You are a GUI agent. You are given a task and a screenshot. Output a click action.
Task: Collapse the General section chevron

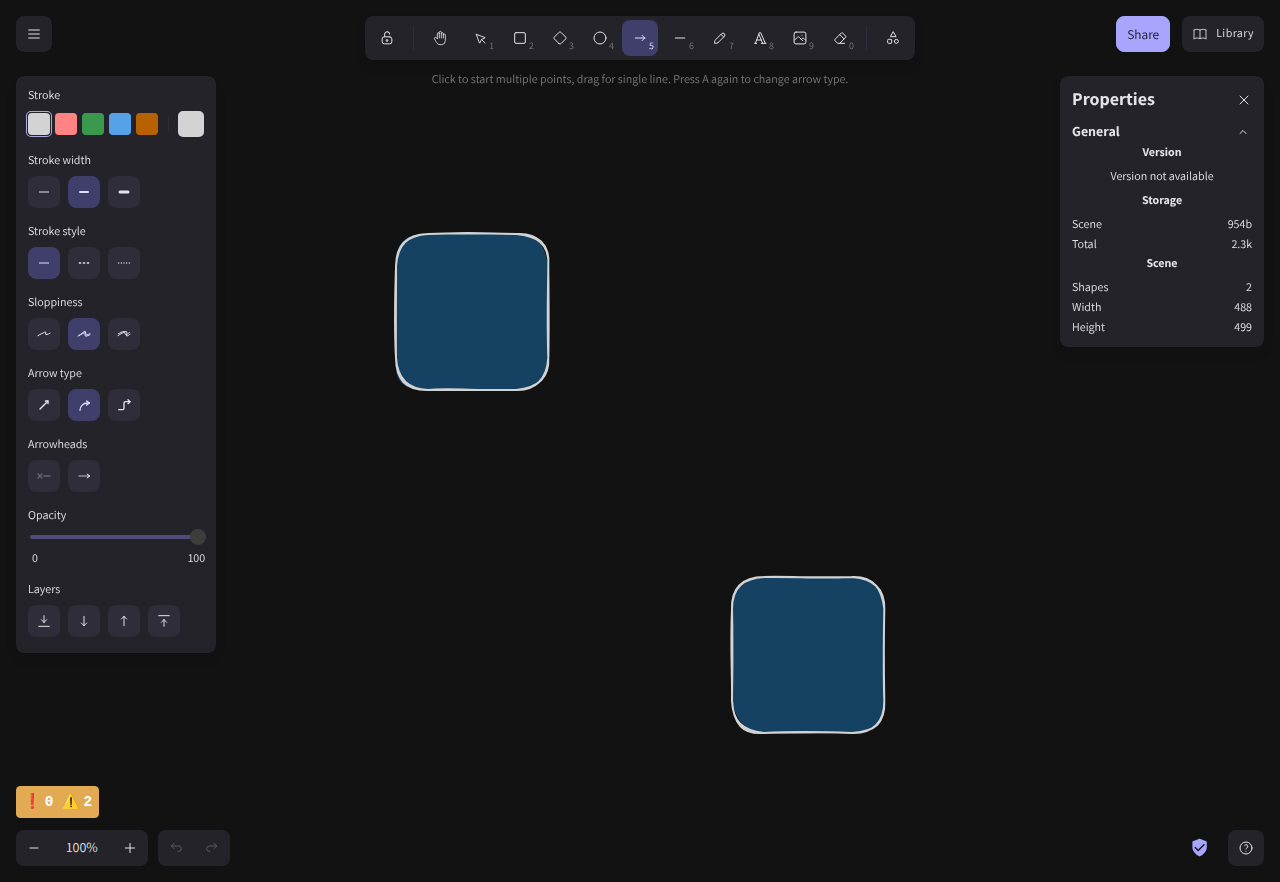click(x=1243, y=132)
